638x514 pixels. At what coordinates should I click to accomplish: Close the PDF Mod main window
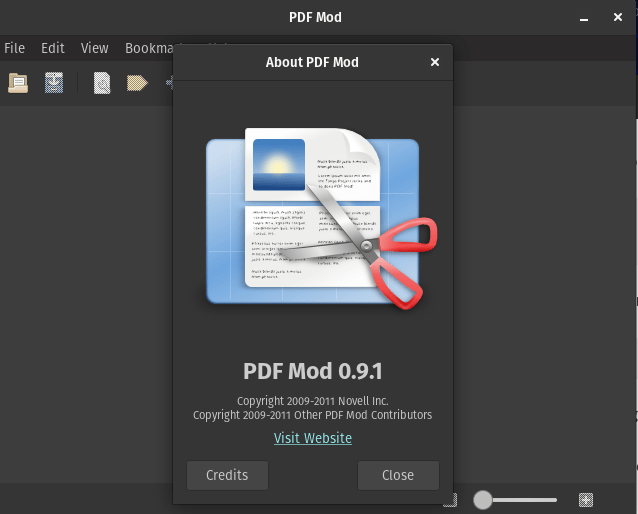[x=618, y=17]
